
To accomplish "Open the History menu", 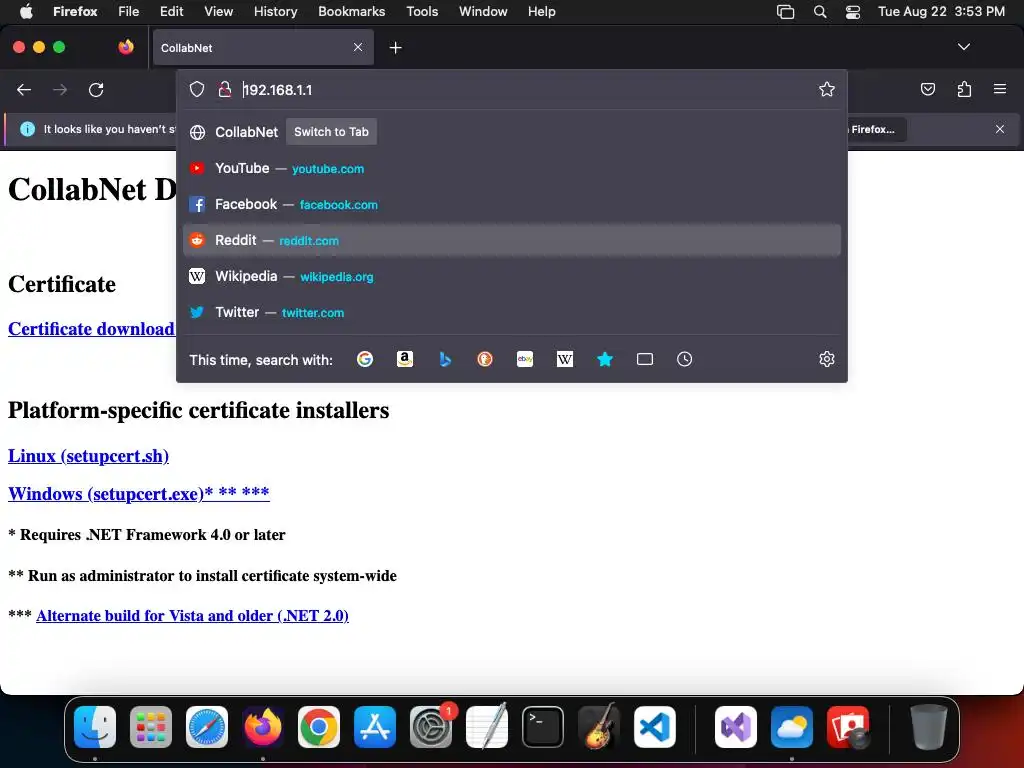I will [x=275, y=12].
